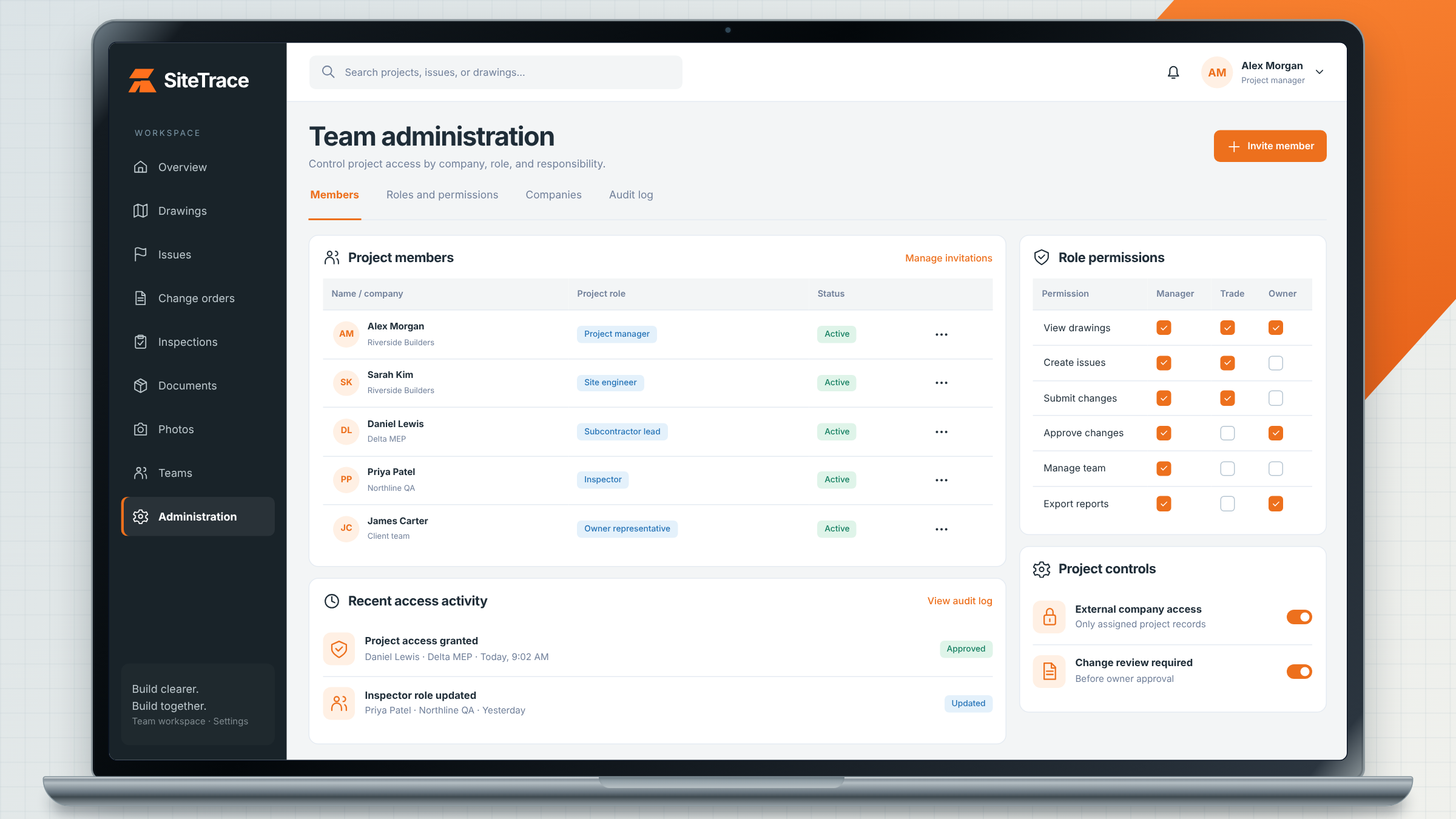Viewport: 1456px width, 819px height.
Task: Toggle External company access switch
Action: point(1299,617)
